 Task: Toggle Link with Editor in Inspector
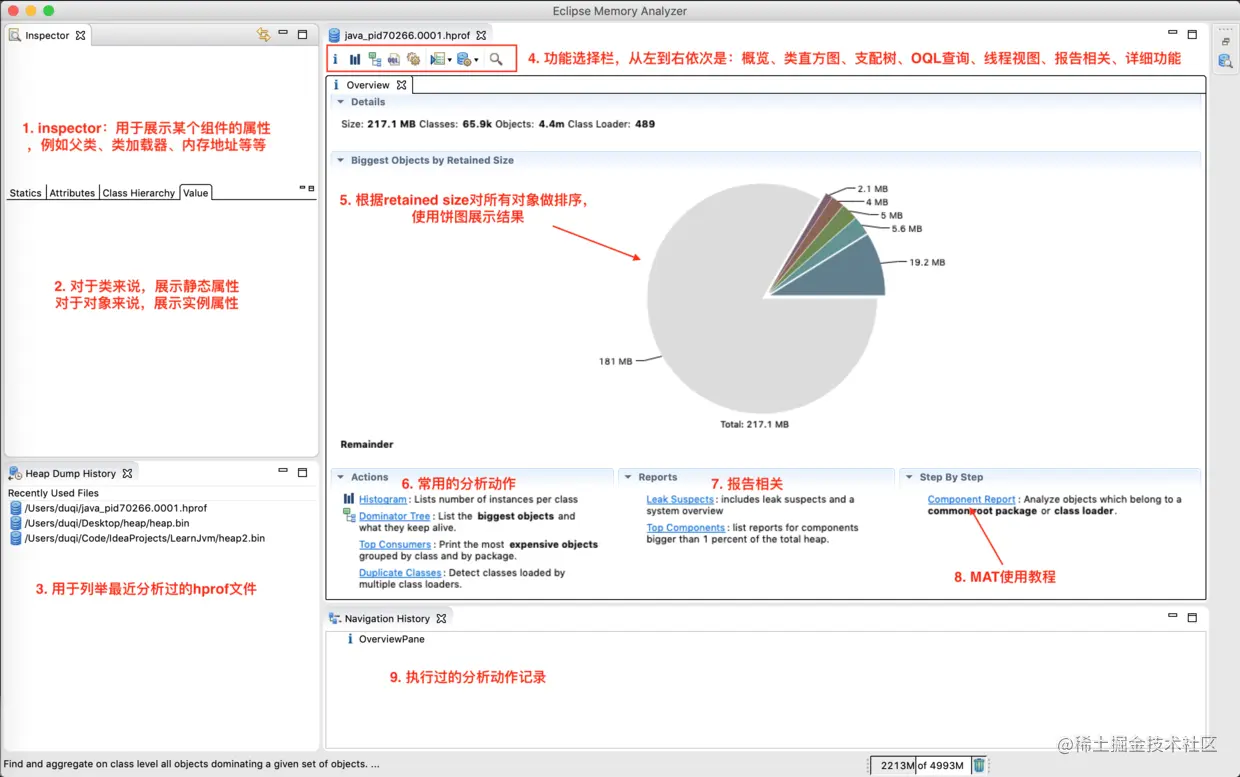(263, 35)
